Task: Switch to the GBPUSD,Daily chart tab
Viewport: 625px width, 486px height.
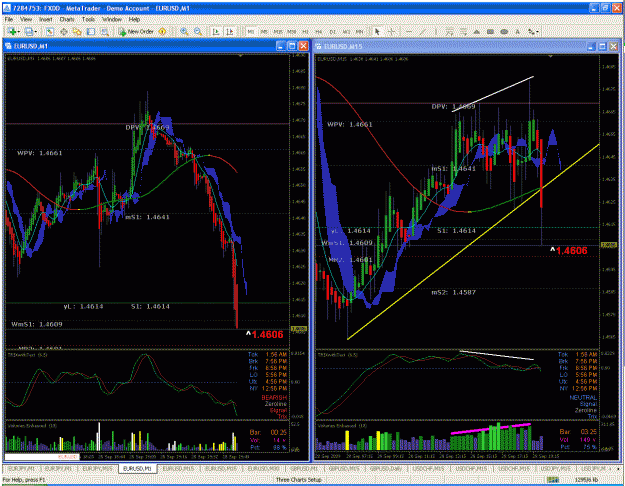Action: click(x=386, y=469)
